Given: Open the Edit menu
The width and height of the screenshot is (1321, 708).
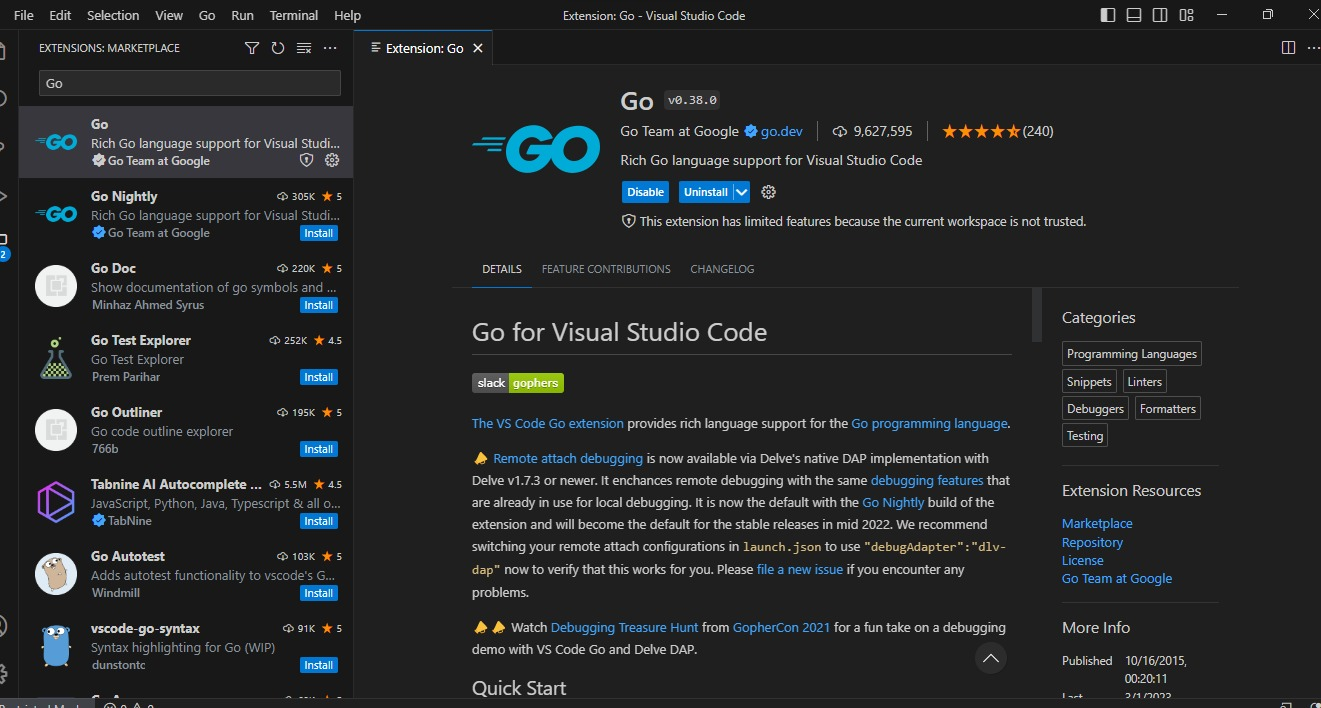Looking at the screenshot, I should (x=60, y=15).
